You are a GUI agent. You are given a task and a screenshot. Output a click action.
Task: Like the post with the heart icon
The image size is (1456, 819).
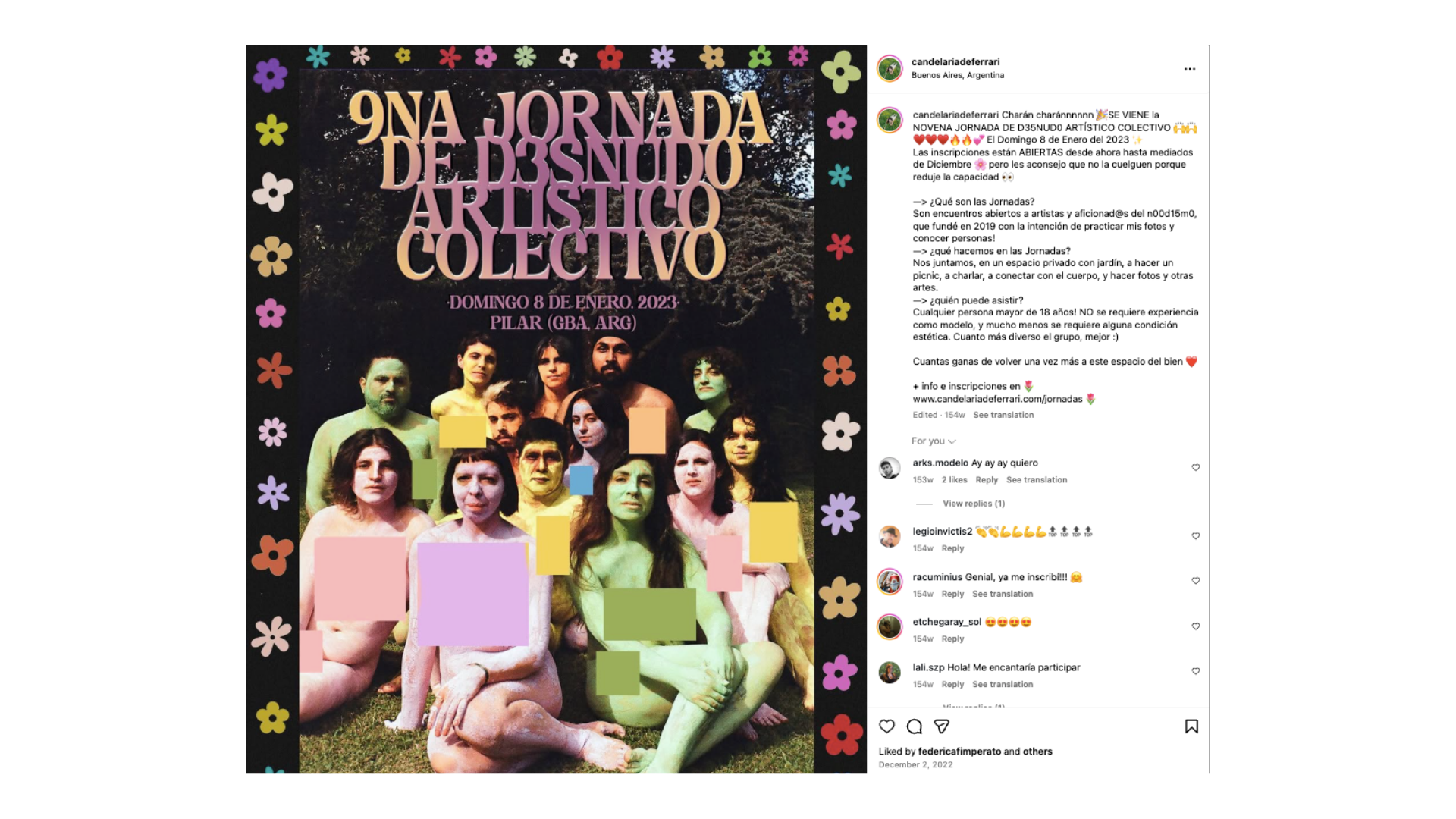point(886,726)
